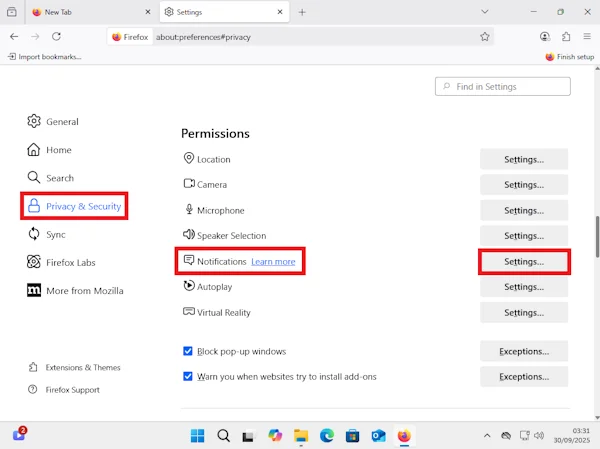600x449 pixels.
Task: Click the Autoplay icon
Action: [189, 286]
